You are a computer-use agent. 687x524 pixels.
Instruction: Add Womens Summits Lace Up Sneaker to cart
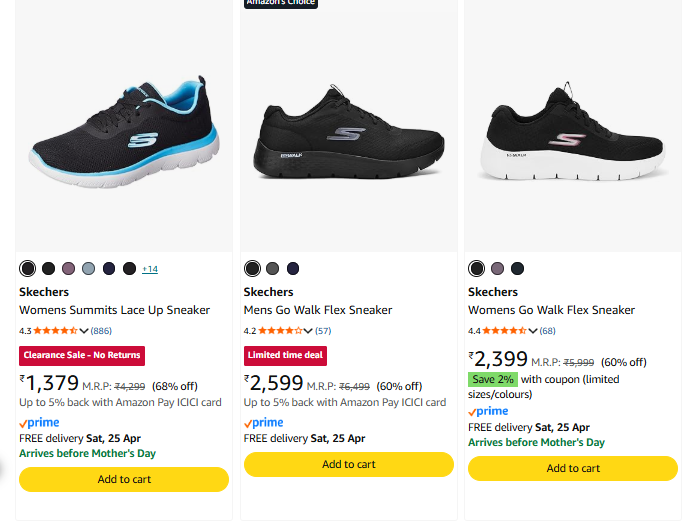click(x=124, y=479)
